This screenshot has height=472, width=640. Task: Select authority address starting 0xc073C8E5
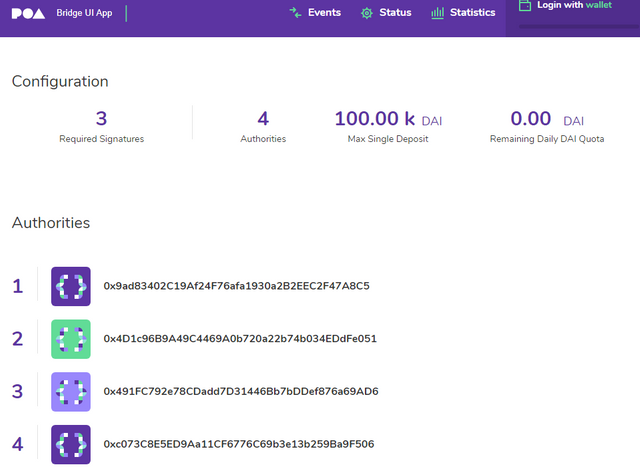tap(239, 444)
